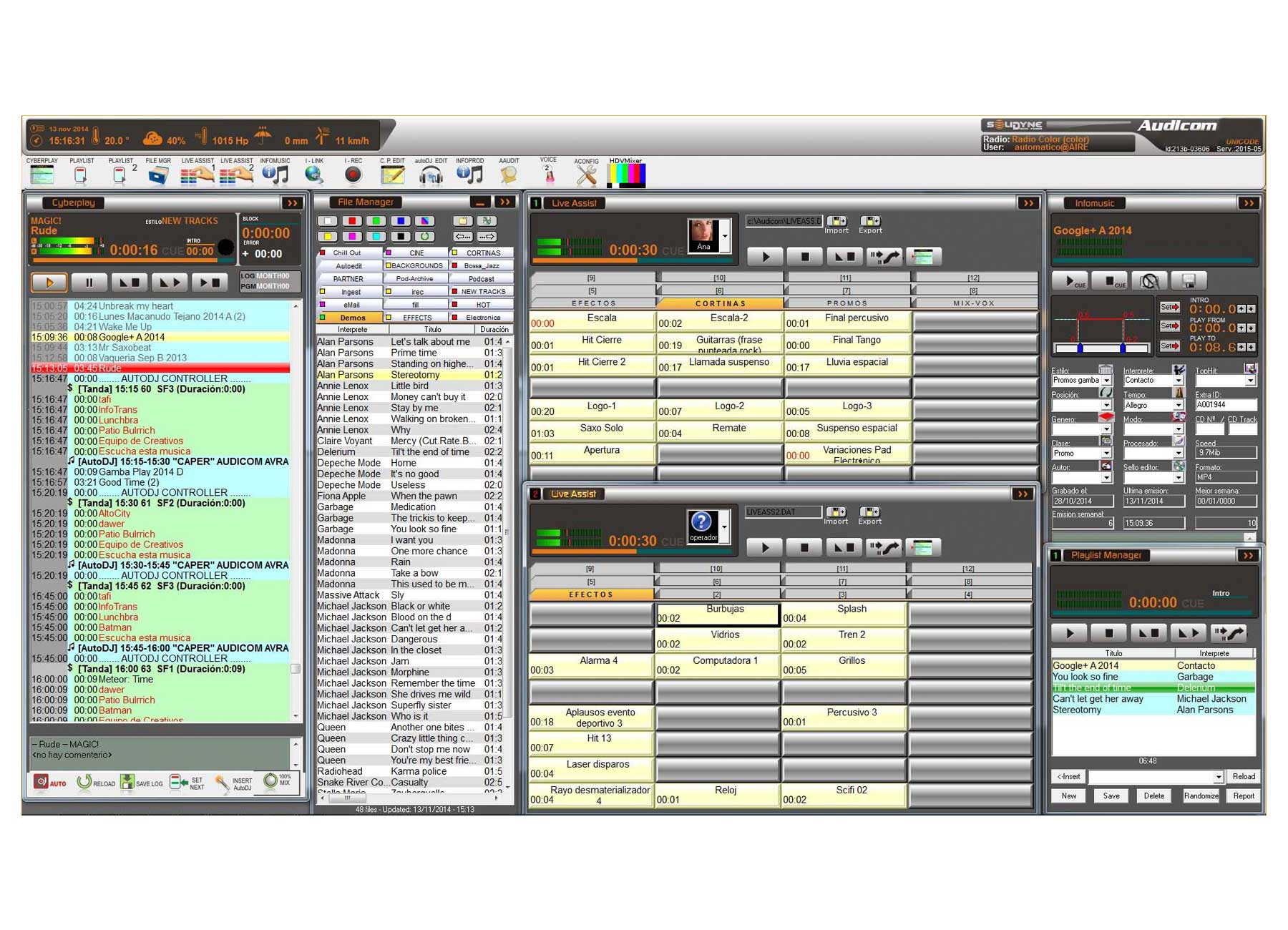The height and width of the screenshot is (930, 1288).
Task: Trigger the Saxo Solo pad
Action: pos(591,431)
